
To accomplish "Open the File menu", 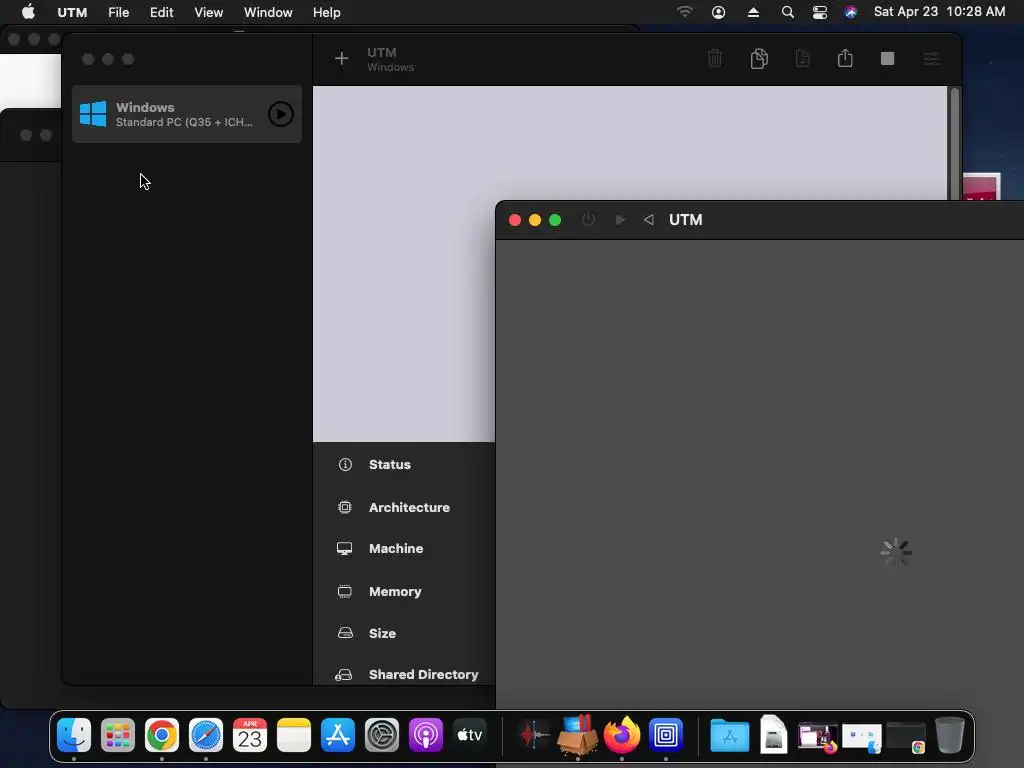I will (x=118, y=12).
